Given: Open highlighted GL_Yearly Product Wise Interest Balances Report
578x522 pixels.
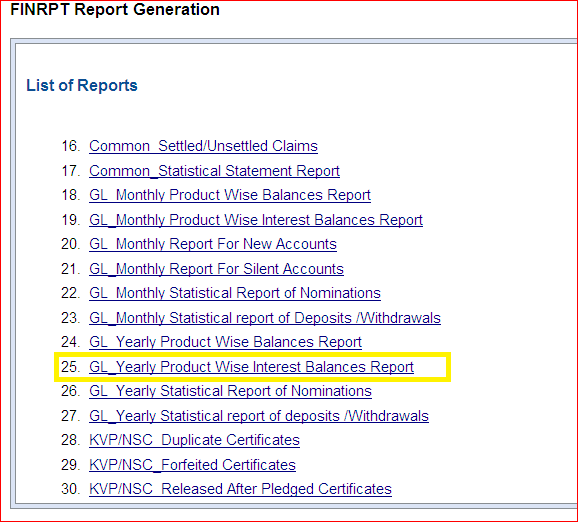Looking at the screenshot, I should coord(251,367).
